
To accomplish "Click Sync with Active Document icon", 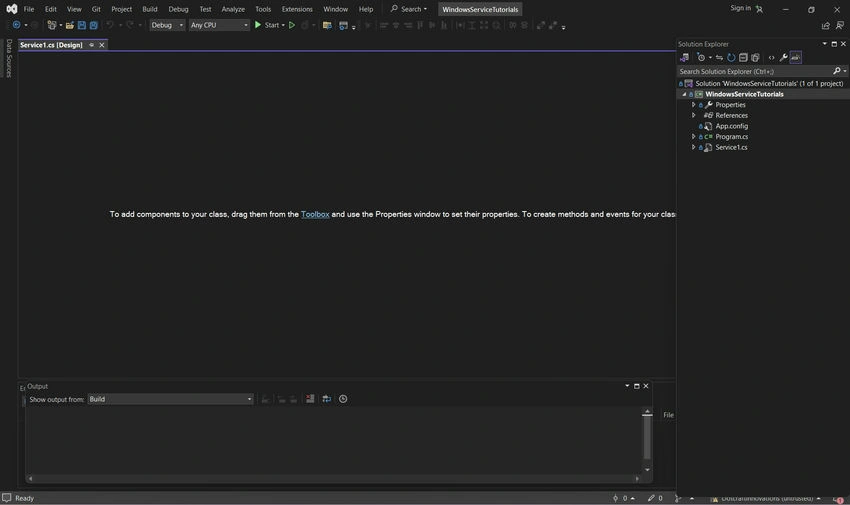I will click(719, 57).
